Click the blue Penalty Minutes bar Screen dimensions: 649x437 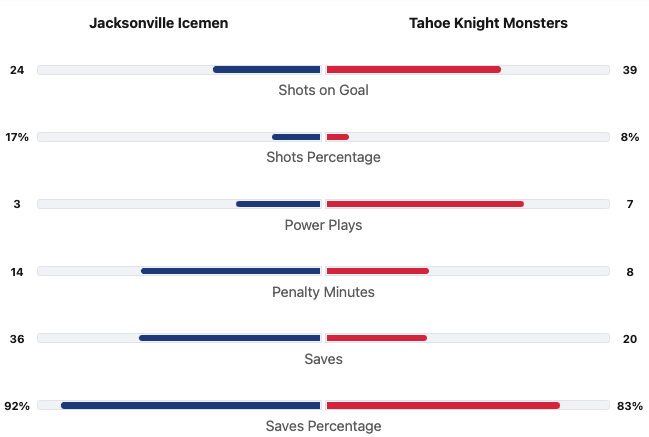tap(230, 271)
